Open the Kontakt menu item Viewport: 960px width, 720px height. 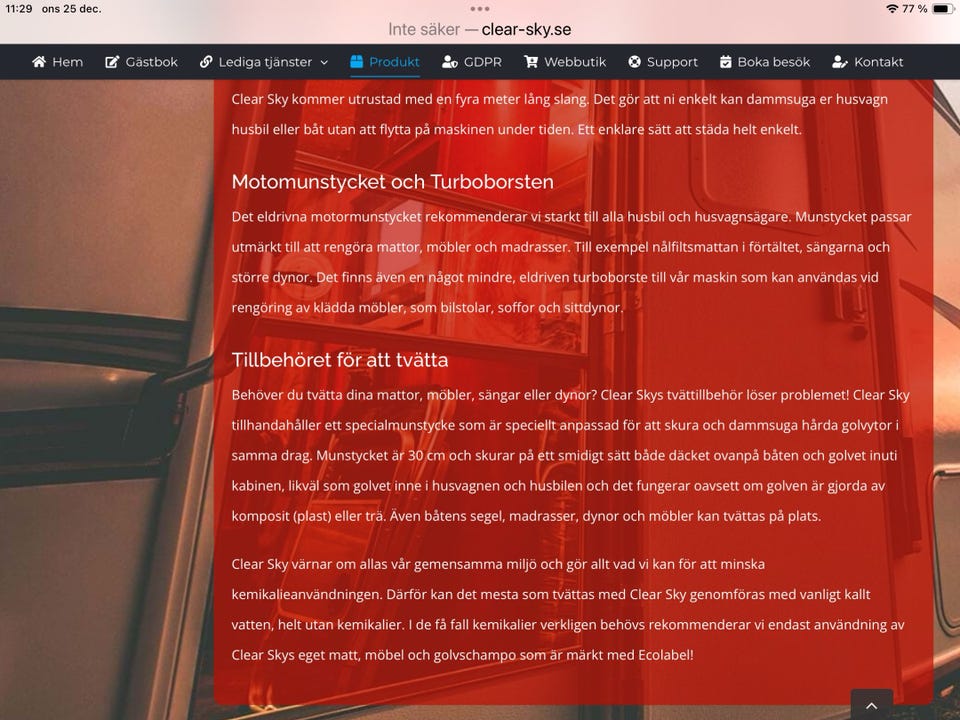[x=868, y=62]
